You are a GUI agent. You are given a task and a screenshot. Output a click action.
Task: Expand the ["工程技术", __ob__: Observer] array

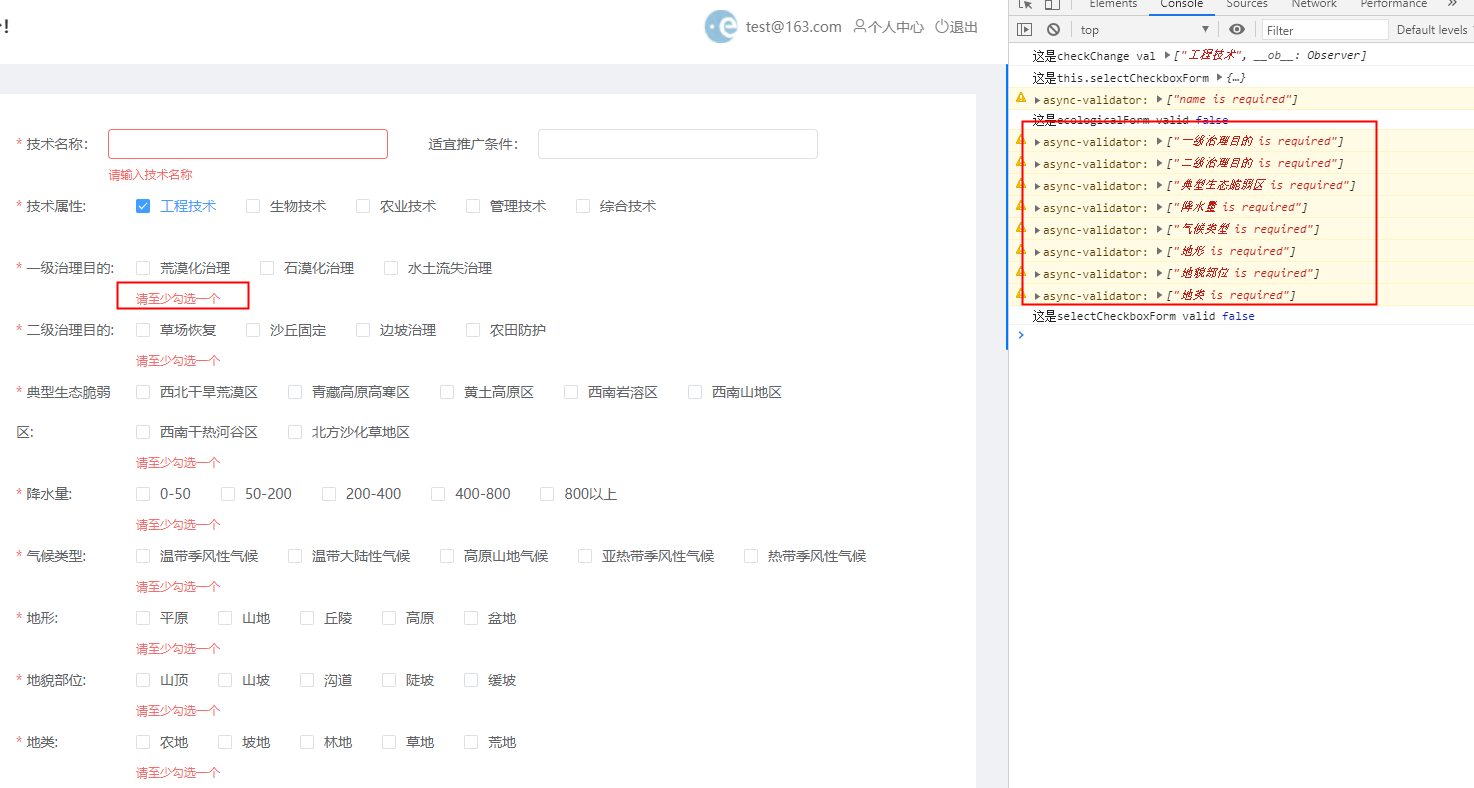pyautogui.click(x=1168, y=56)
